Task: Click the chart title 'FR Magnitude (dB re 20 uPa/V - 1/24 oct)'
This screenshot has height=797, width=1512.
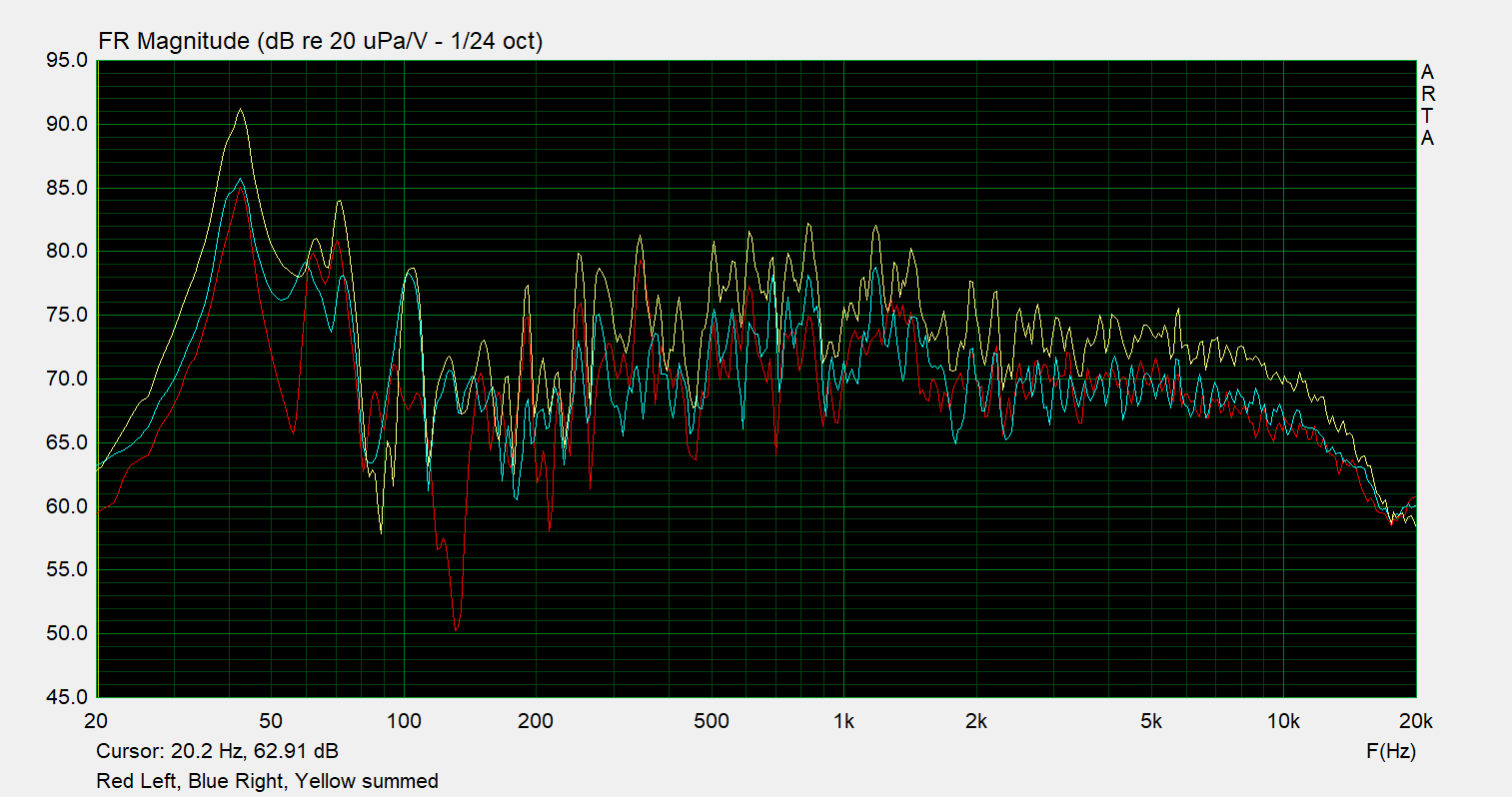Action: pyautogui.click(x=320, y=41)
